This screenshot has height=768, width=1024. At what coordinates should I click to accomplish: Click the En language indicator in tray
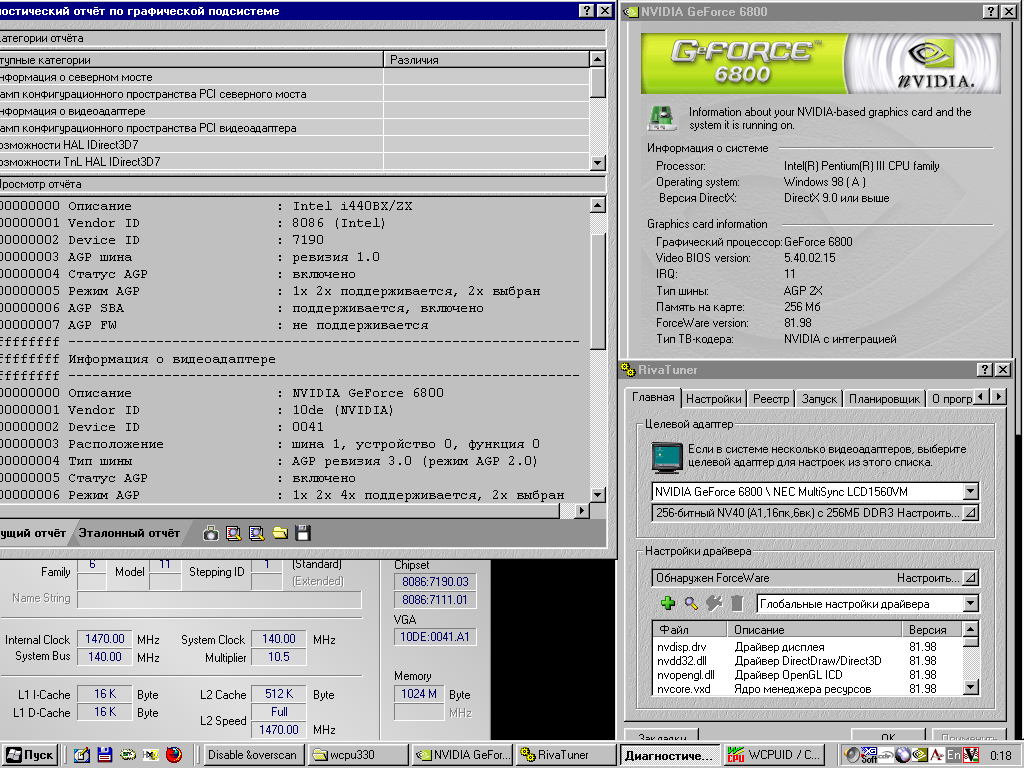click(955, 755)
